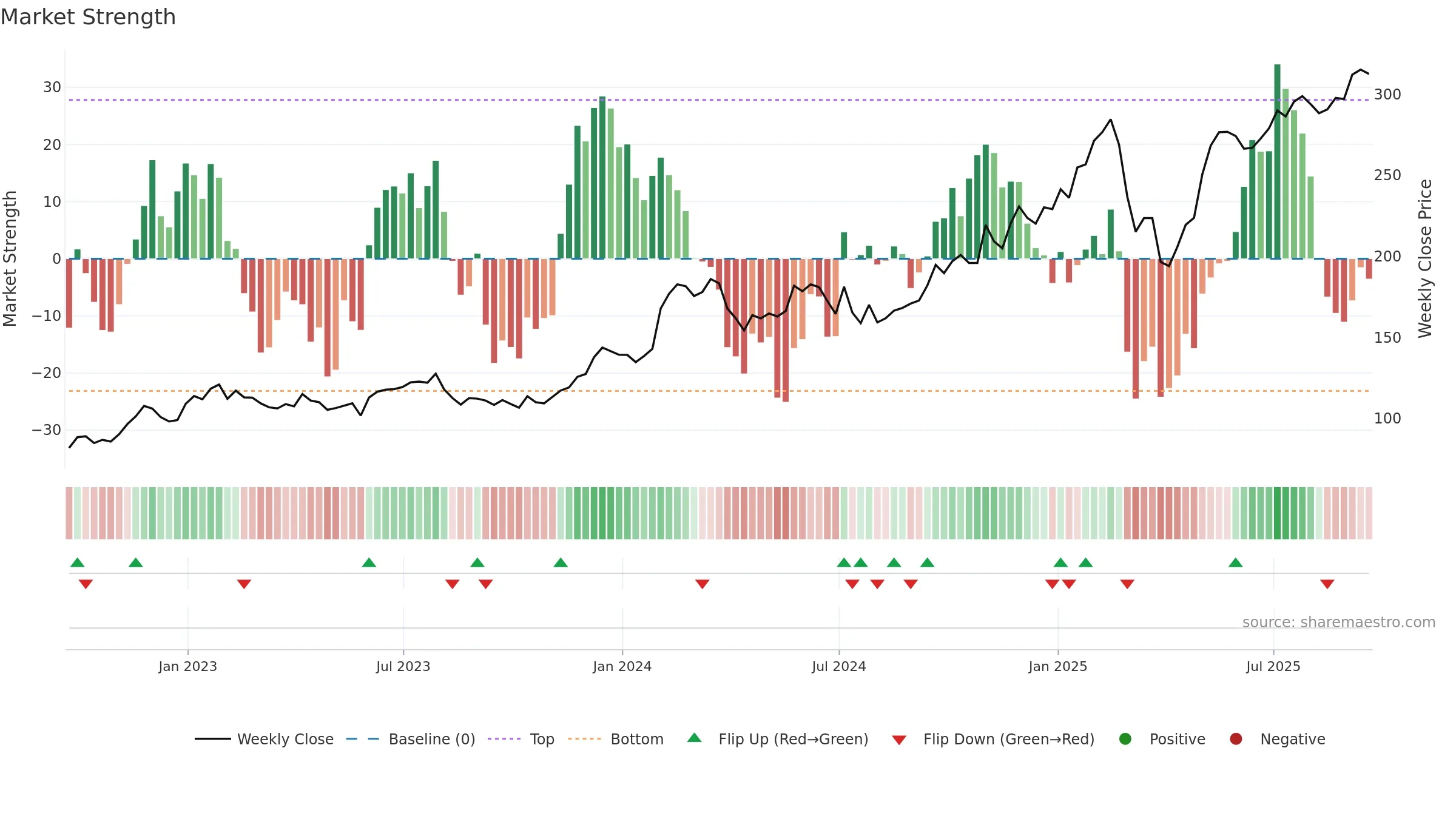Click the Jul 2023 x-axis label
Viewport: 1456px width, 819px height.
[403, 666]
